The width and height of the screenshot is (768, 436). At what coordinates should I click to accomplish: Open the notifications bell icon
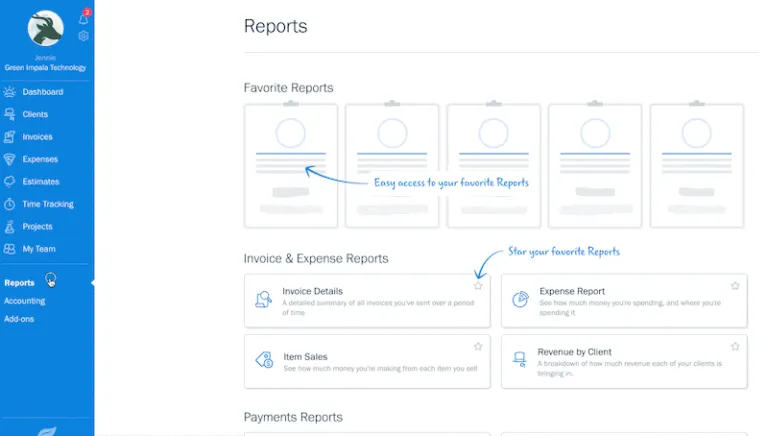click(x=83, y=18)
